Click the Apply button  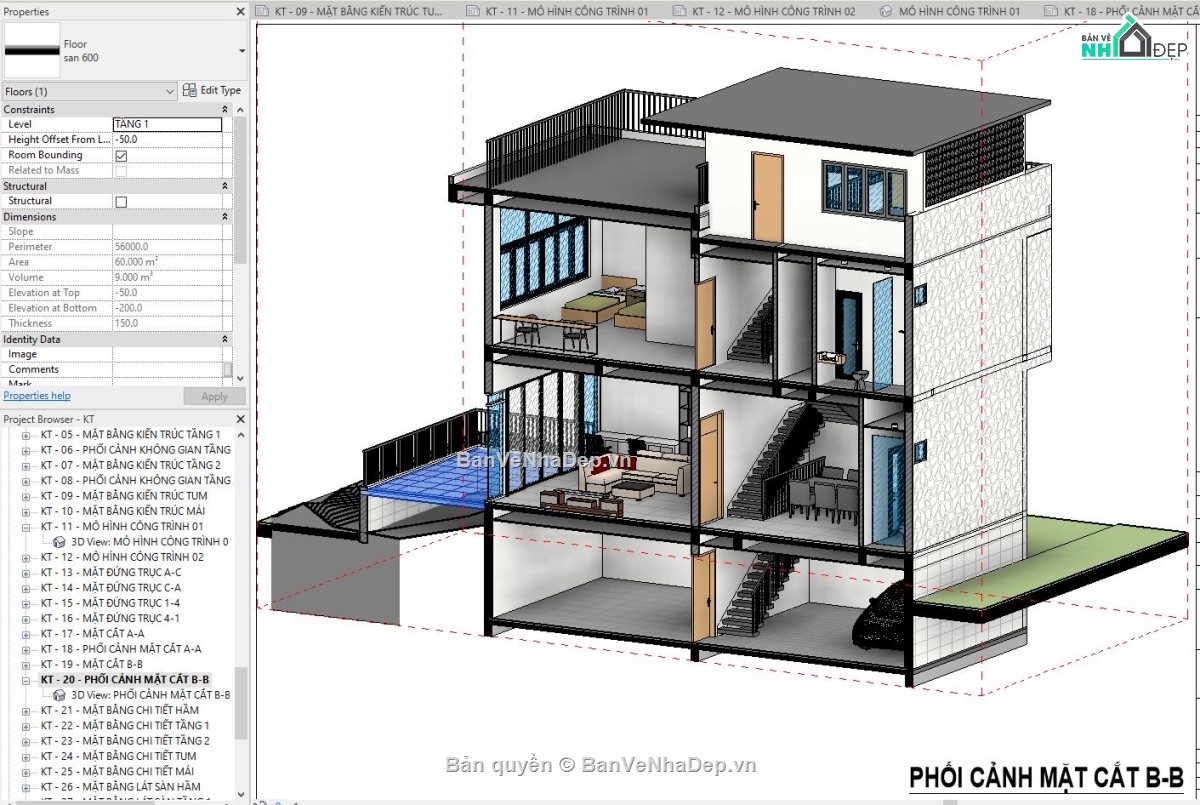(x=214, y=397)
